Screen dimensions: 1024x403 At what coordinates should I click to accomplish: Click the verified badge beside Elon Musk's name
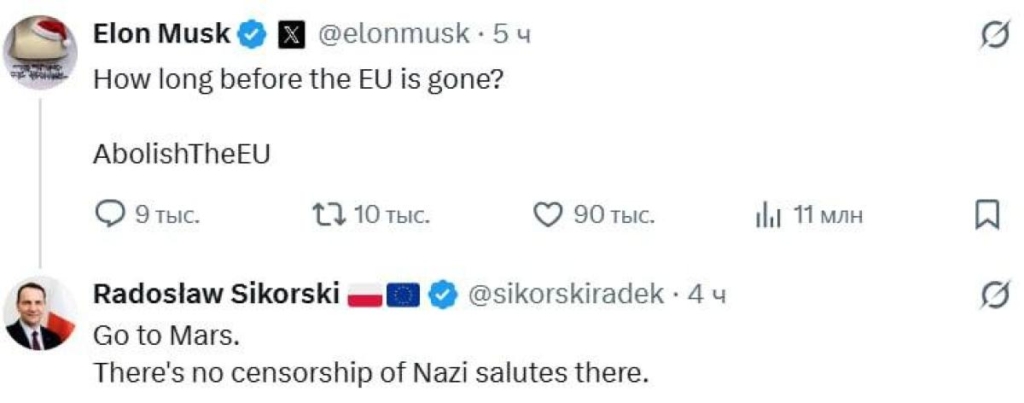click(252, 35)
